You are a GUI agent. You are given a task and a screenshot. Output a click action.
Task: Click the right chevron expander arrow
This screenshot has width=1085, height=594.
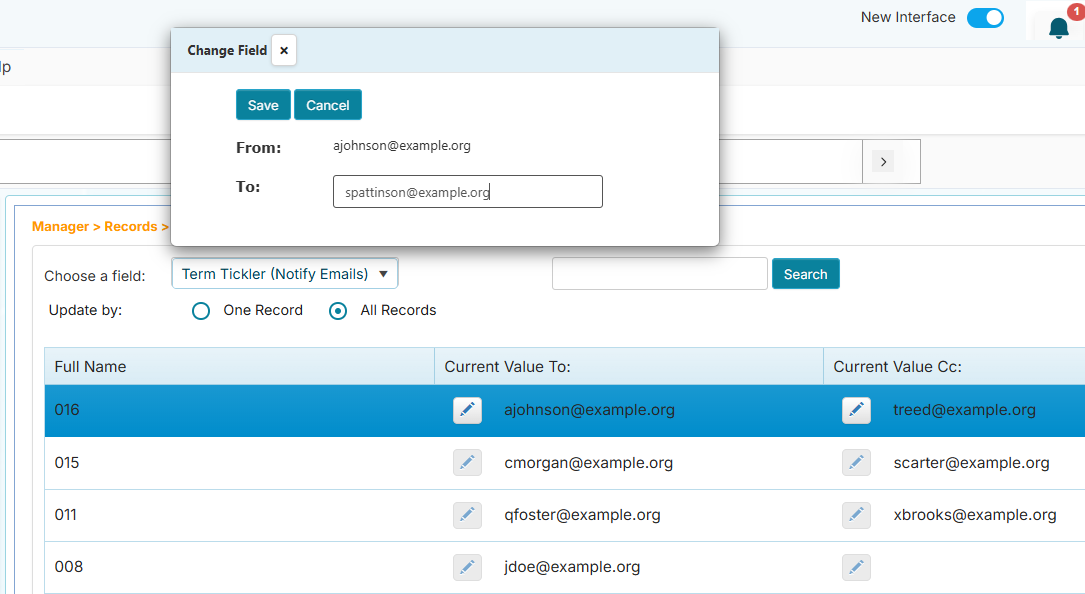(x=883, y=161)
